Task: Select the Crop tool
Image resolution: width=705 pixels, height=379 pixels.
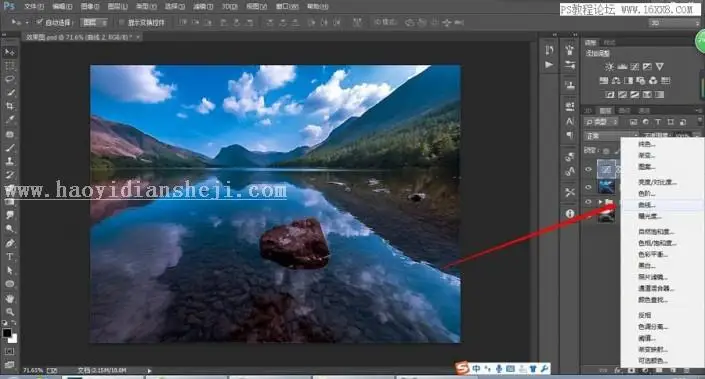Action: [x=9, y=106]
